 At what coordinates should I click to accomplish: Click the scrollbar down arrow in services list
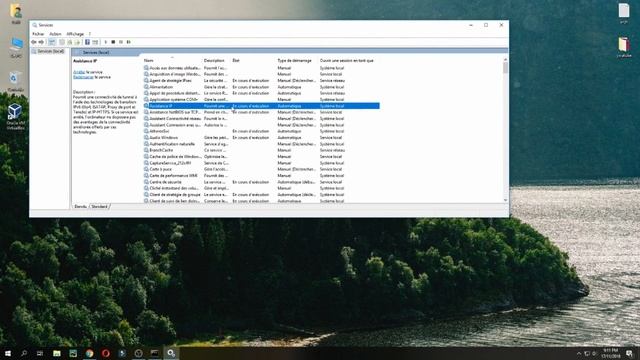coord(505,200)
